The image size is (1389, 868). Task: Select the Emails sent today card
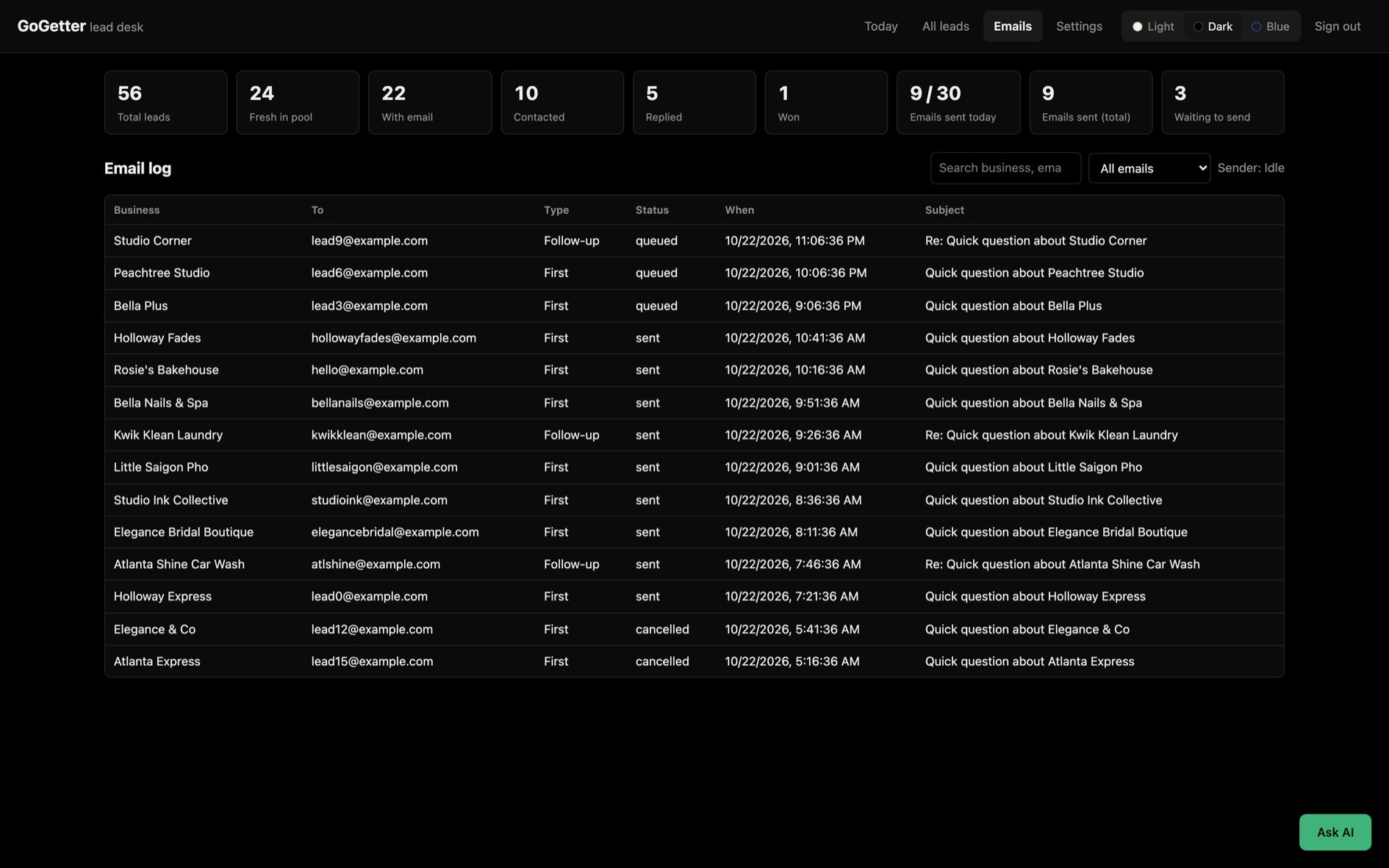[958, 102]
